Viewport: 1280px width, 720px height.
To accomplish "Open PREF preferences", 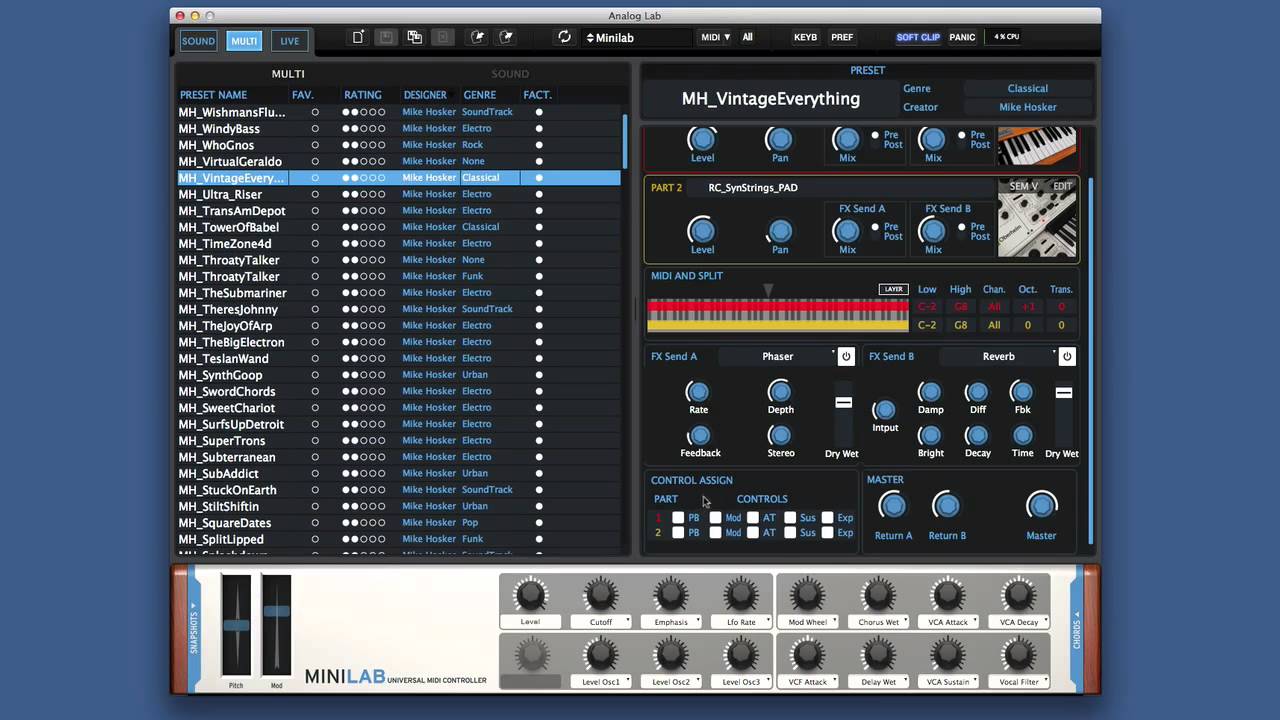I will coord(842,37).
